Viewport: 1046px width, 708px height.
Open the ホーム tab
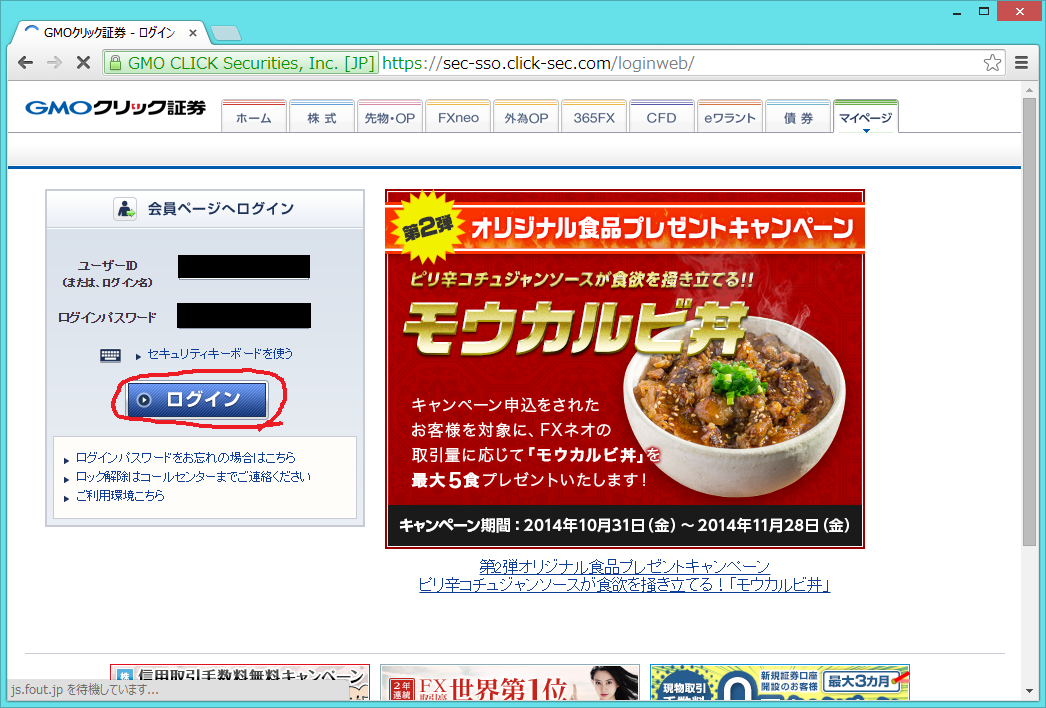point(253,117)
